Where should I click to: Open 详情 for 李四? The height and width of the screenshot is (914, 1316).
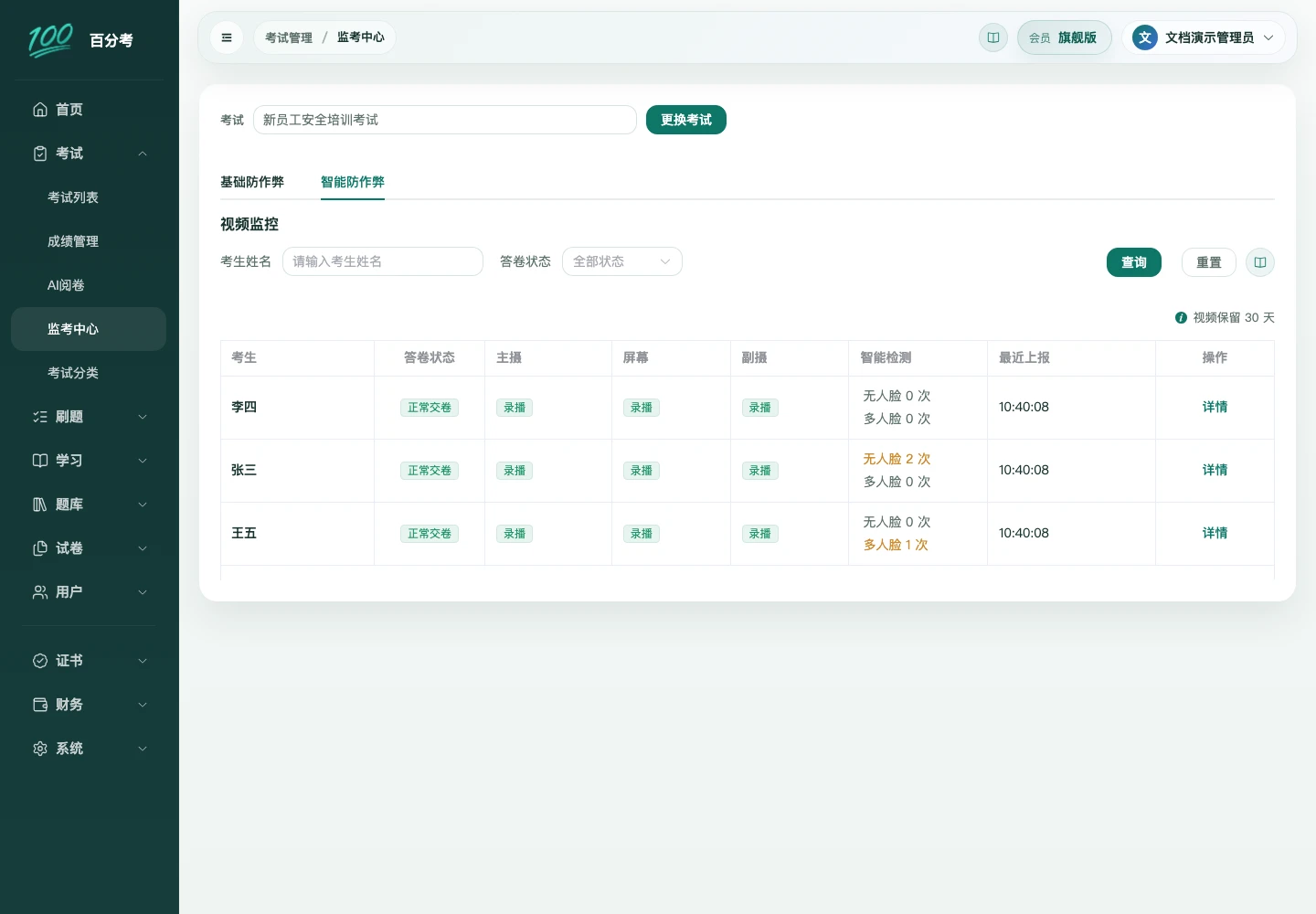pyautogui.click(x=1215, y=407)
